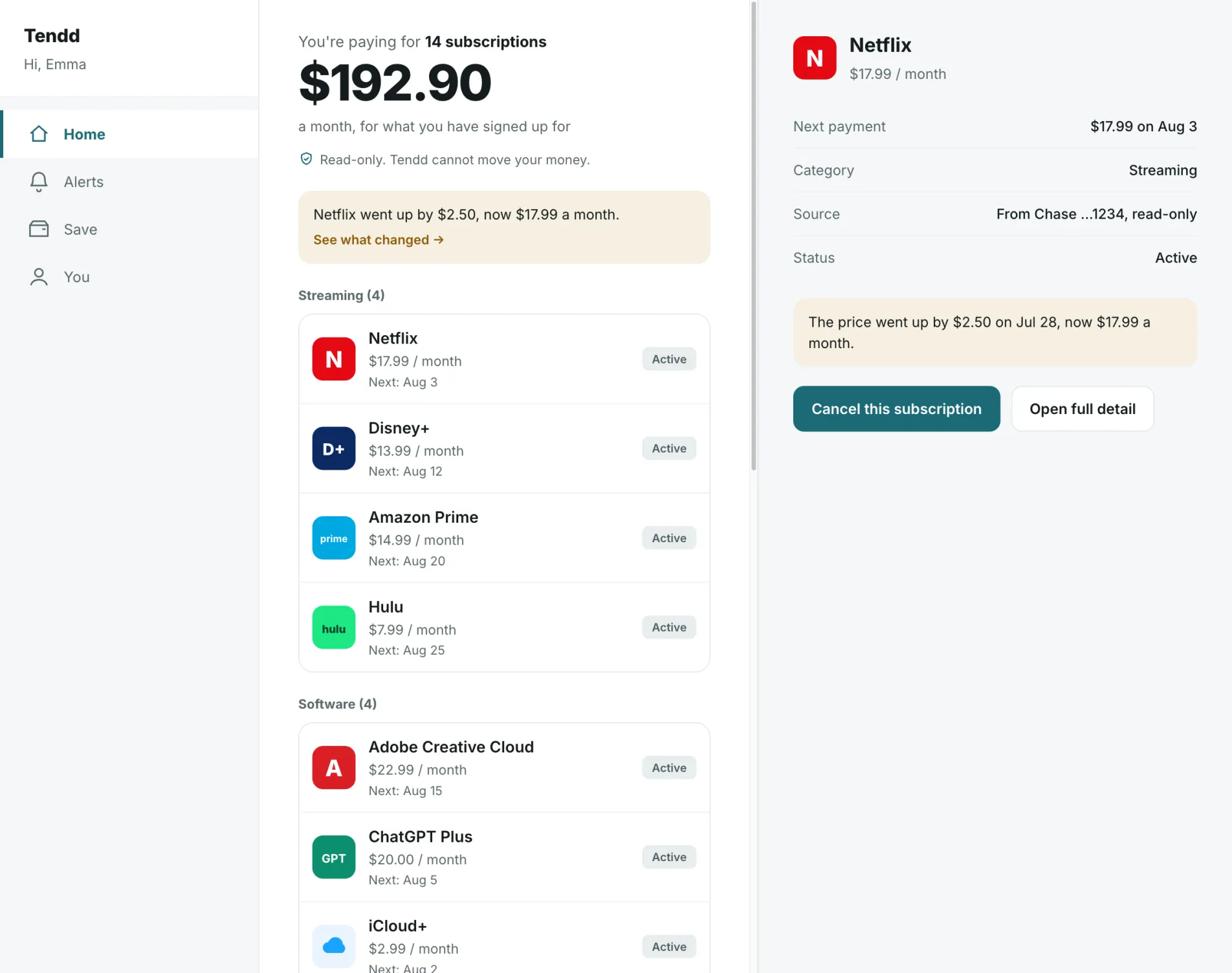Click the Source value From Chase ...1234
Image resolution: width=1232 pixels, height=973 pixels.
1096,214
